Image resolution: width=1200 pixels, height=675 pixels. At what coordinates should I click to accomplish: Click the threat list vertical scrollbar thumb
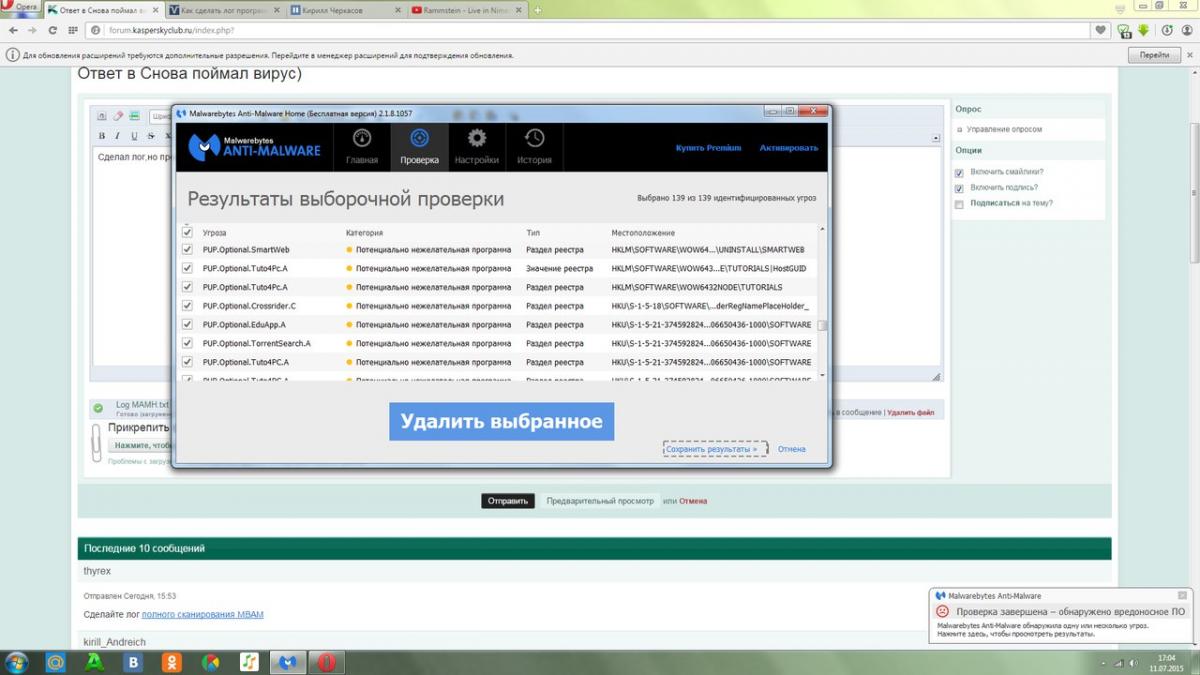tap(822, 325)
